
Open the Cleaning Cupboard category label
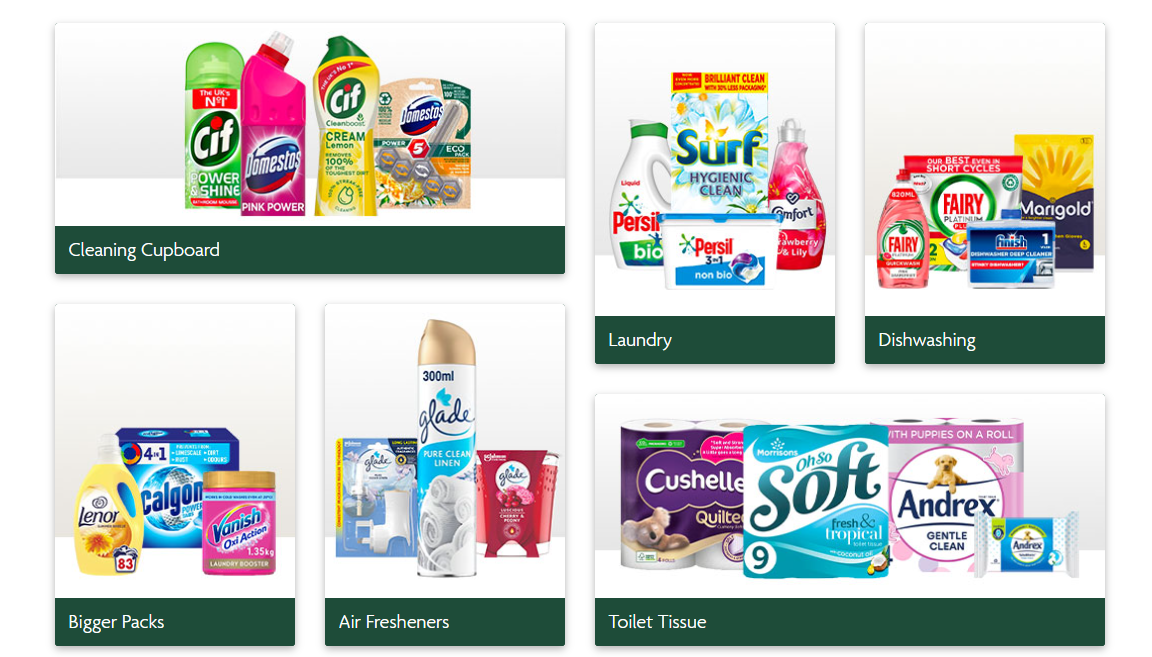(x=144, y=250)
